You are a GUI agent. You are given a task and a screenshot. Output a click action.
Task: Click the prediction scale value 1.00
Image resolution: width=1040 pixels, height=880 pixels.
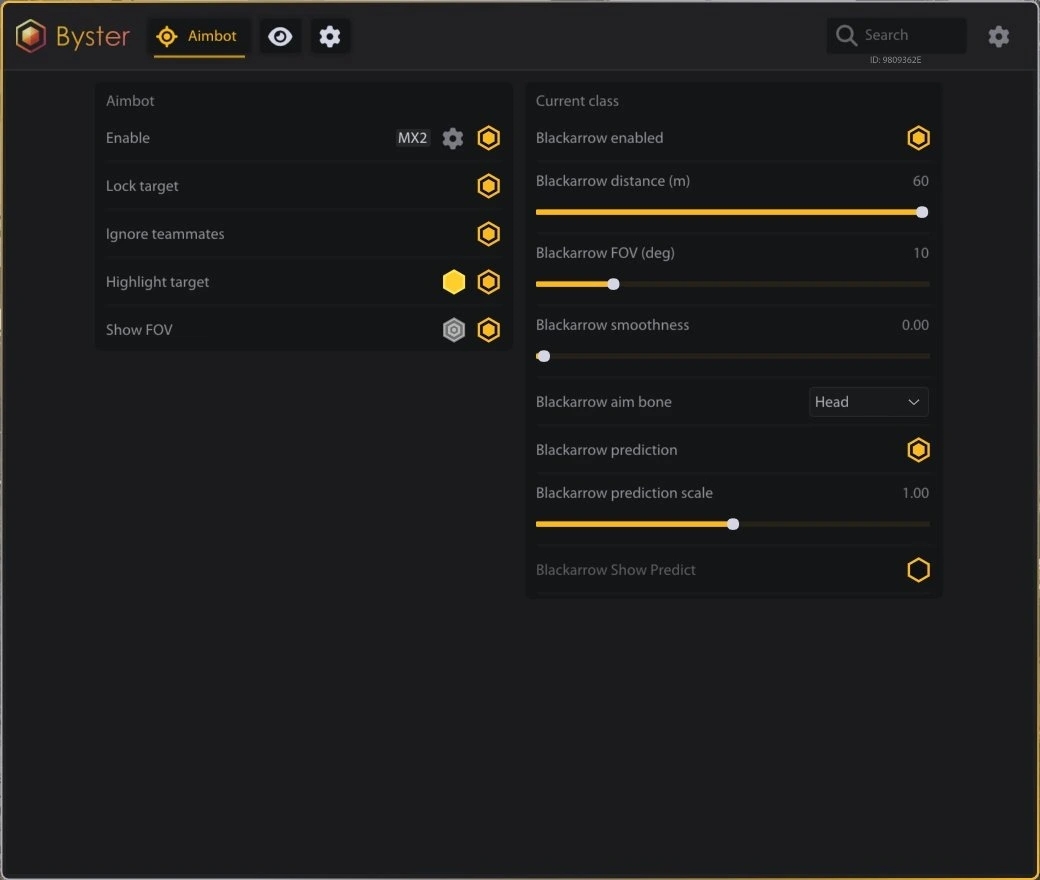pos(915,493)
